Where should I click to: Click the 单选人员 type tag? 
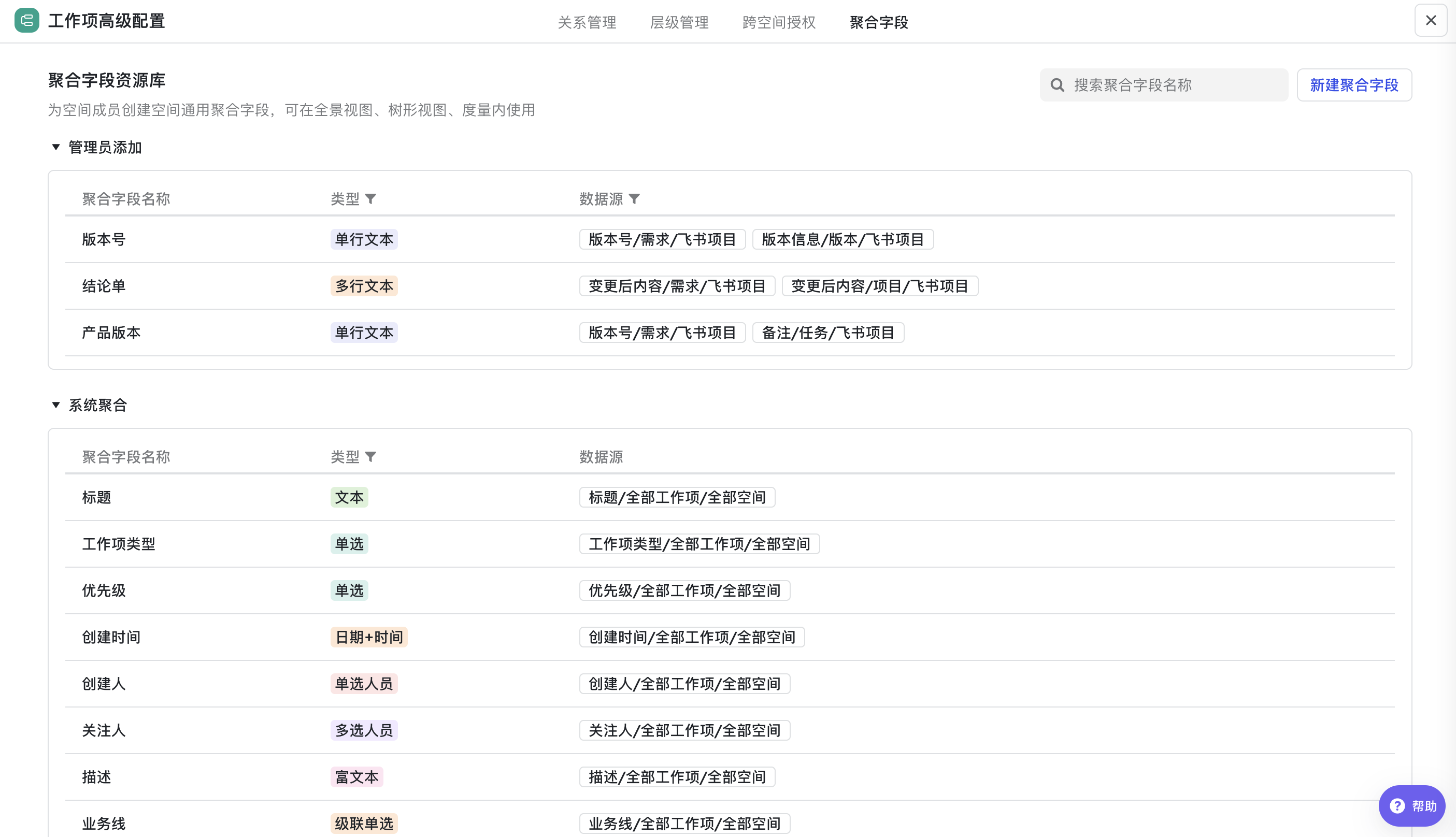[364, 684]
